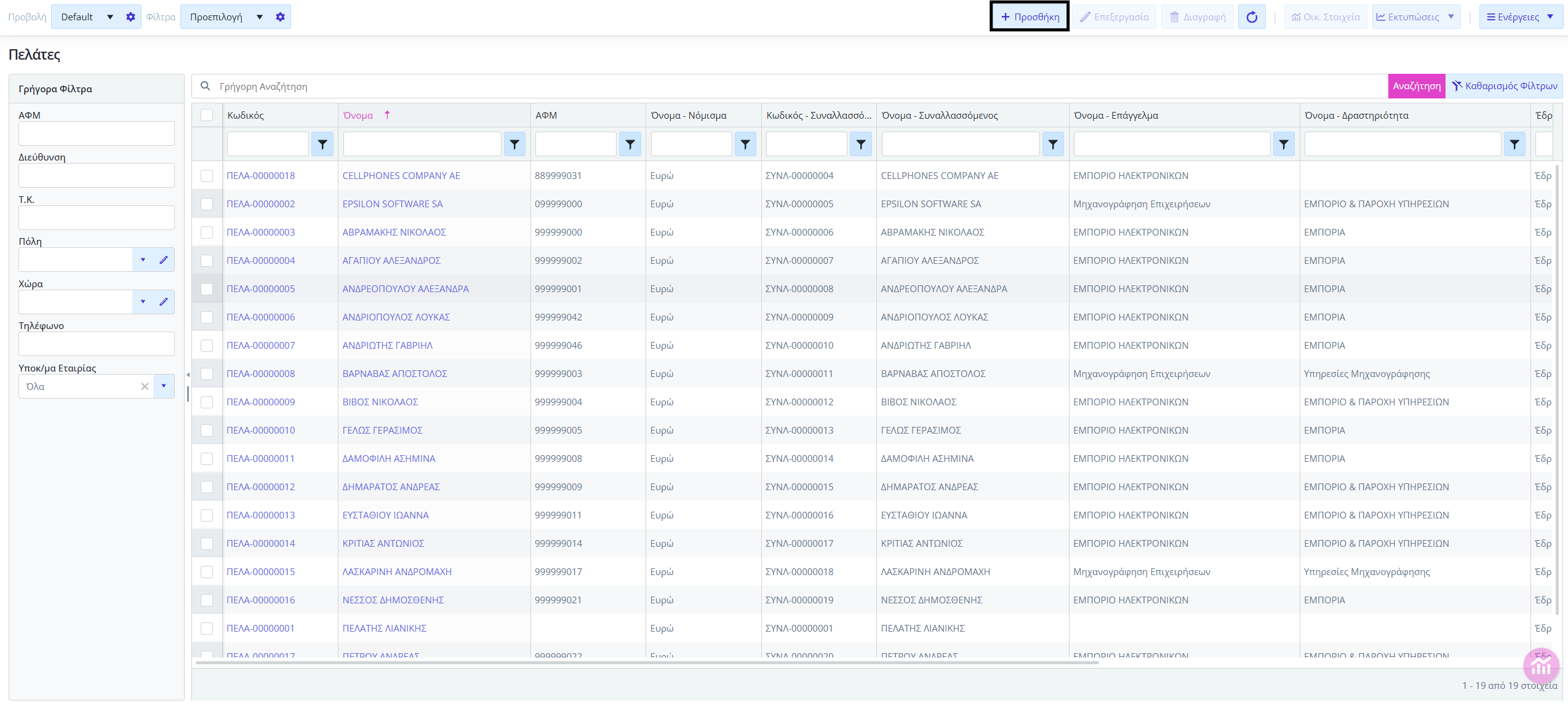Click the vertical splitter handle by filters
Viewport: 1568px width, 703px height.
click(188, 394)
